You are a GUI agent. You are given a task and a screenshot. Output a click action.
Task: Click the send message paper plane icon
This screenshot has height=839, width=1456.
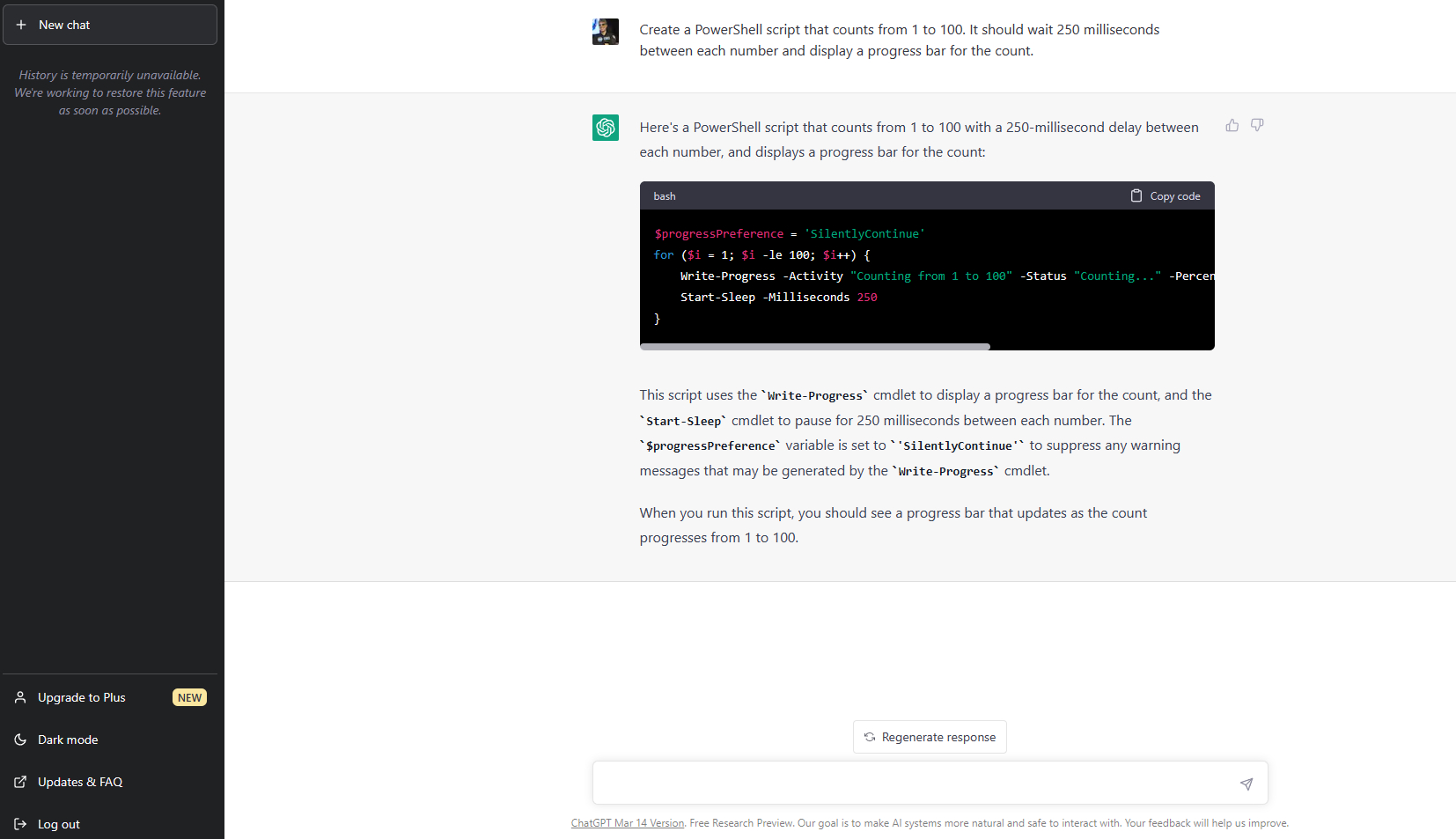click(x=1246, y=783)
